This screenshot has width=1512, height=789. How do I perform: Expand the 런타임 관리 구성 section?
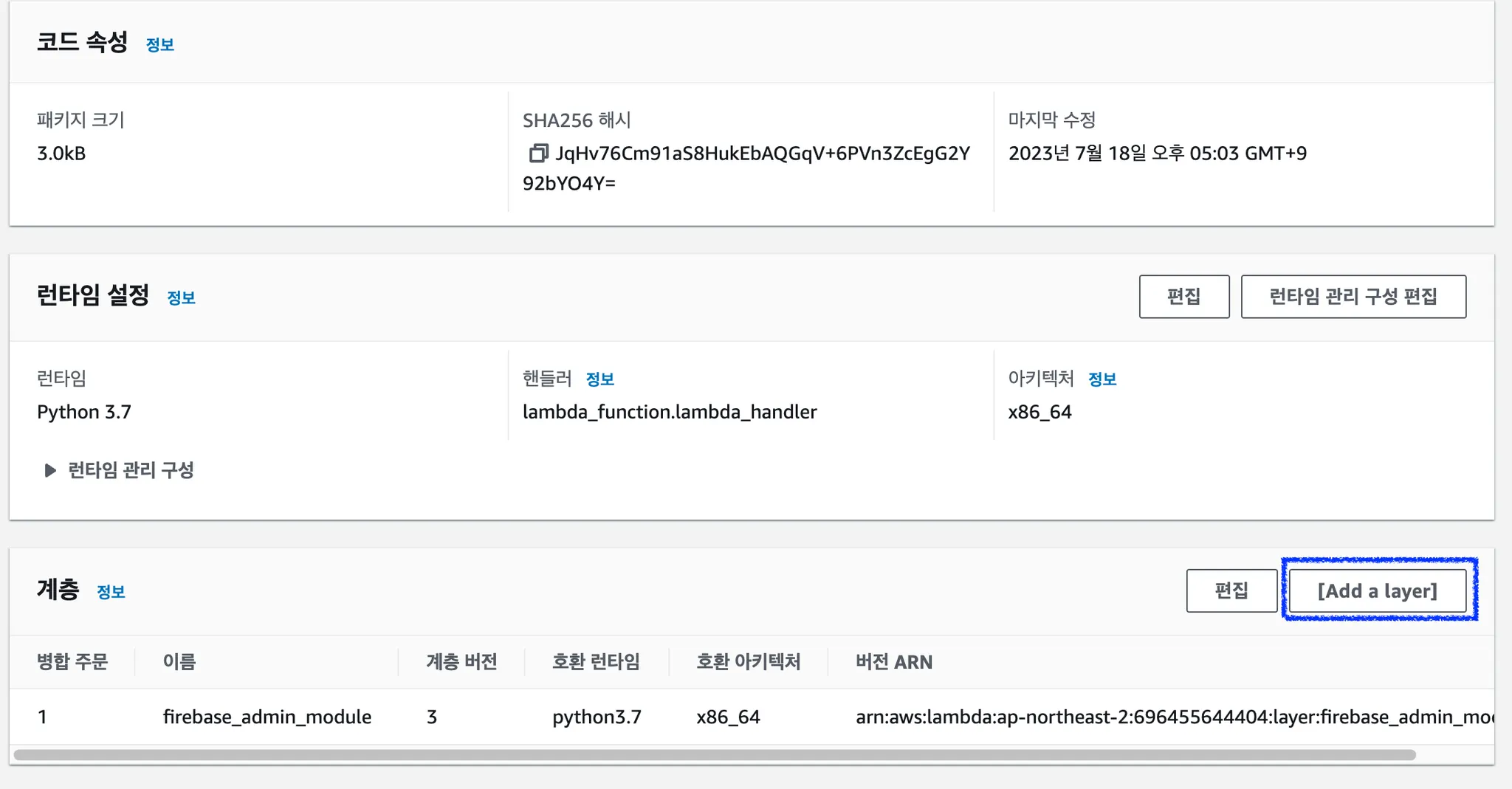[x=50, y=470]
